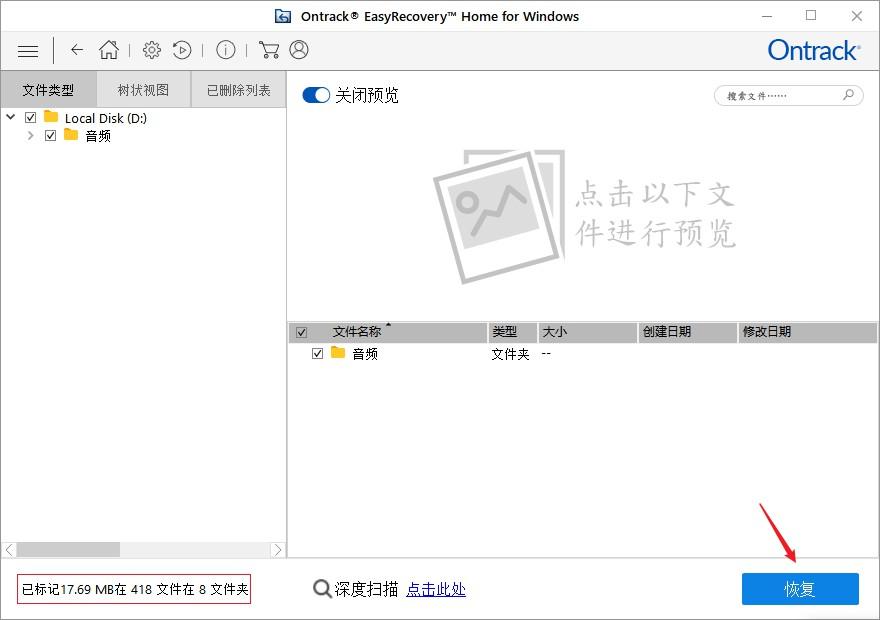This screenshot has width=880, height=620.
Task: Switch to the 已删除列表 tab
Action: [239, 90]
